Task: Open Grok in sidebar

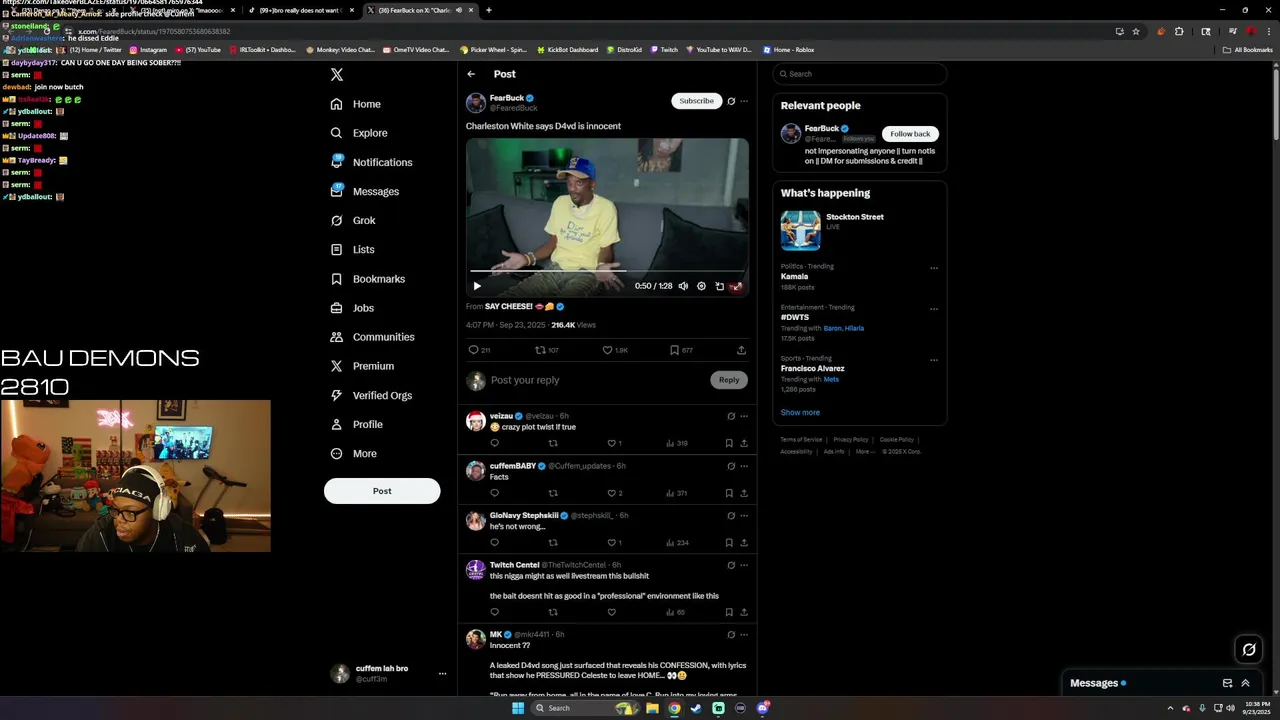Action: [353, 220]
